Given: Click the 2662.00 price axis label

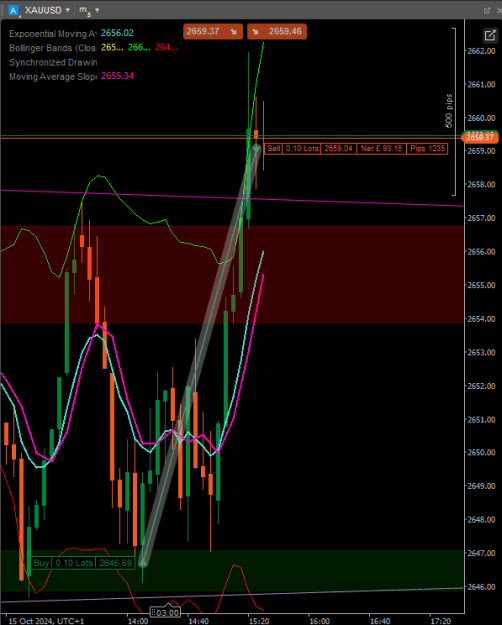Looking at the screenshot, I should (481, 51).
